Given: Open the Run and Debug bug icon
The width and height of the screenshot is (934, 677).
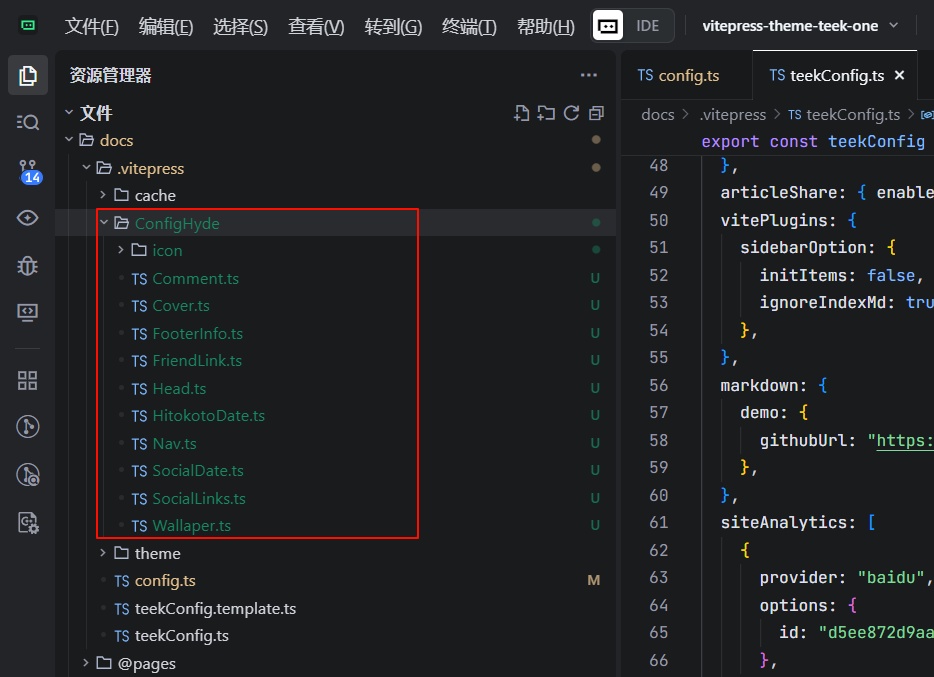Looking at the screenshot, I should [x=28, y=265].
